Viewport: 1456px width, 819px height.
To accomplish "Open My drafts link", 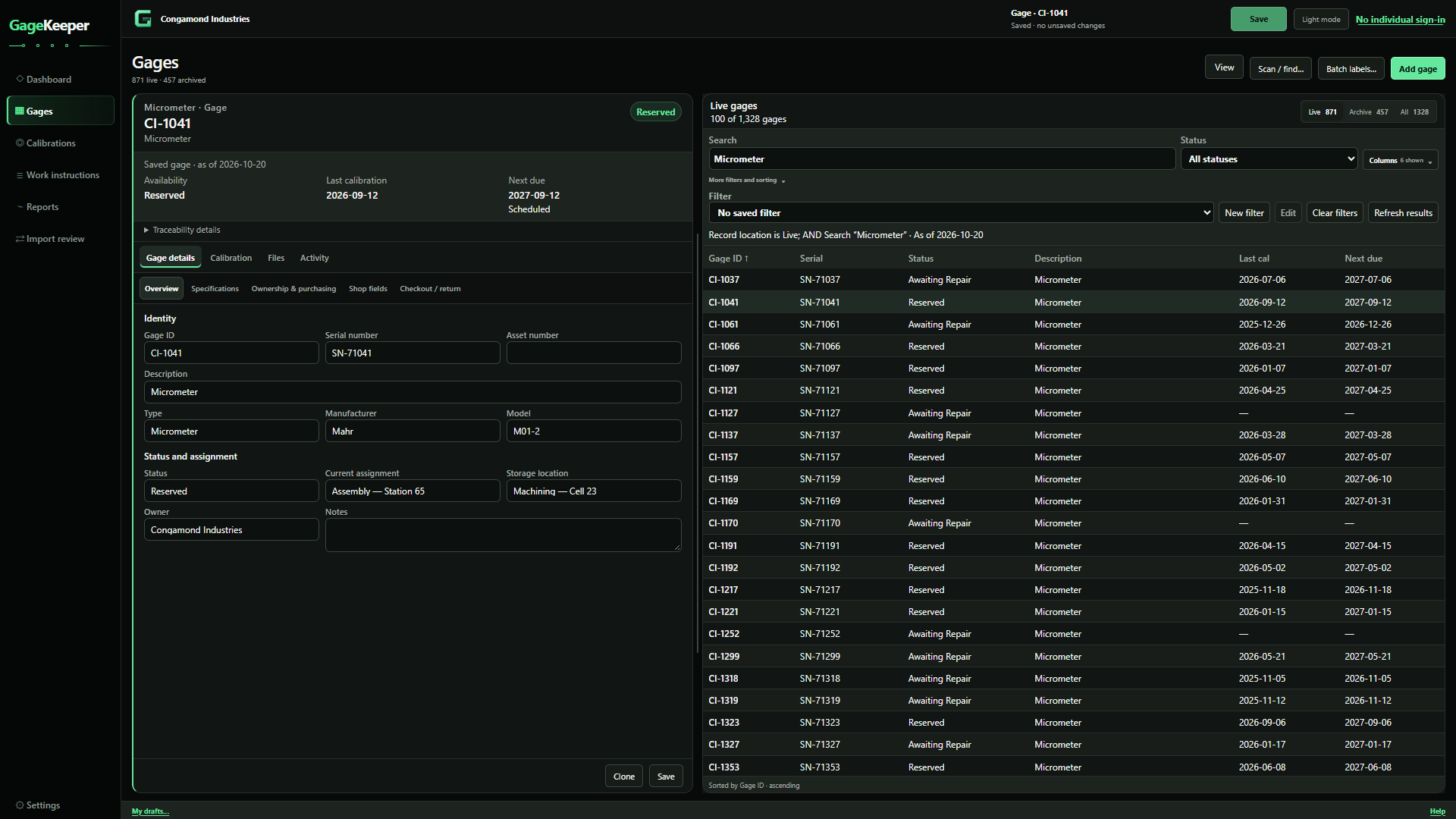I will 150,811.
